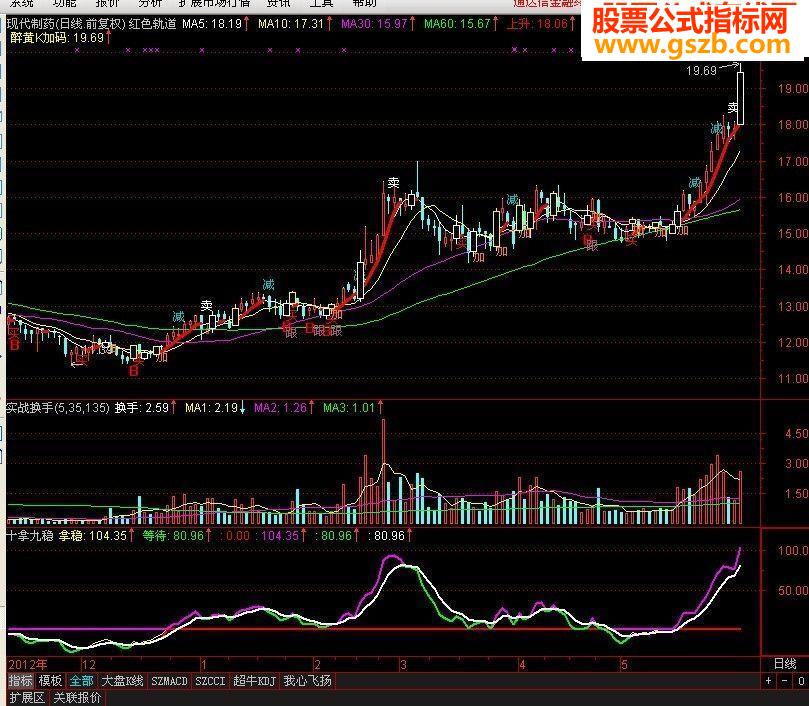Select the 我心飞扬 indicator tab

click(x=308, y=681)
